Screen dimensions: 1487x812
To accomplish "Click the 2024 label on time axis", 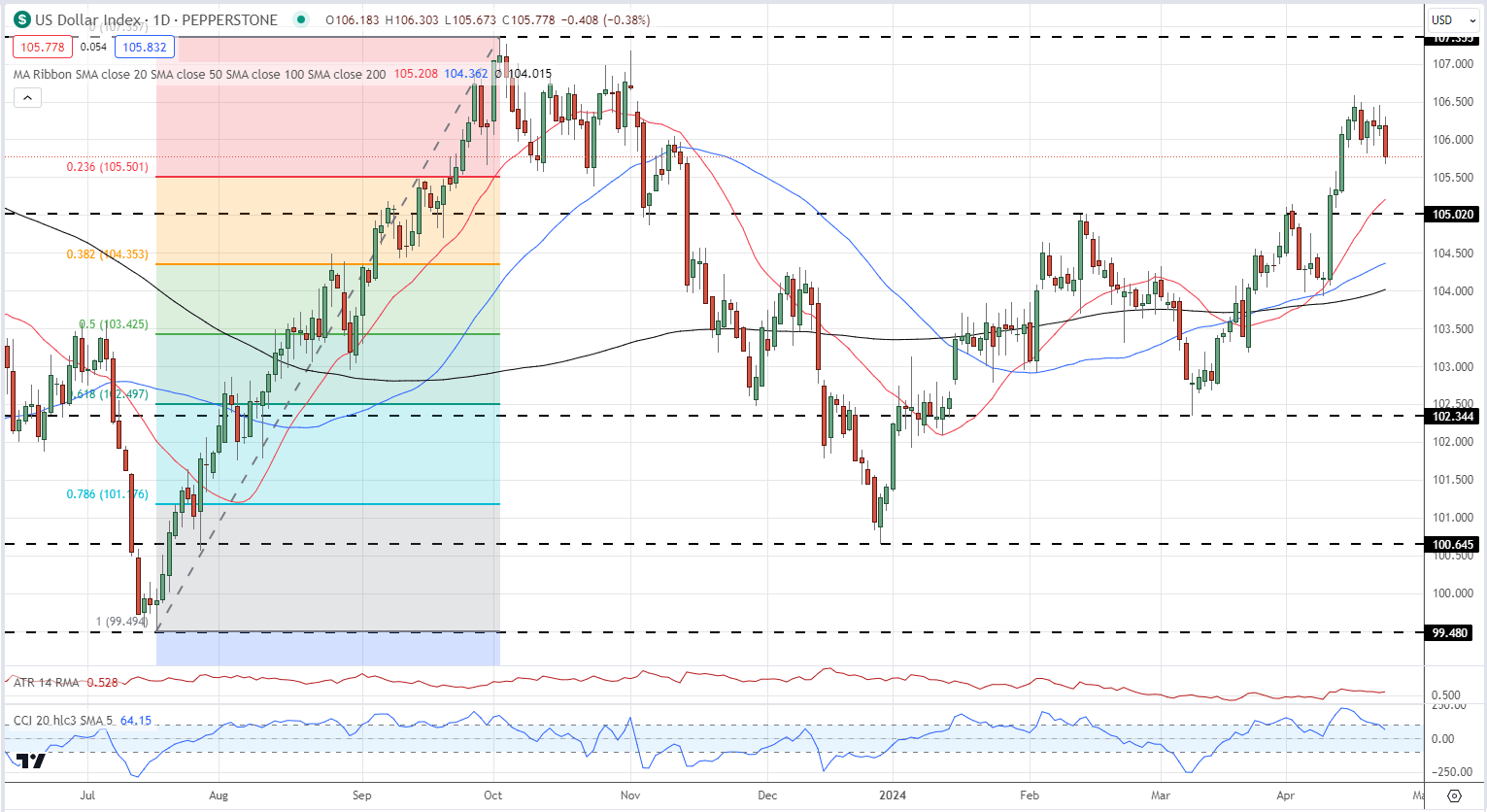I will click(892, 795).
